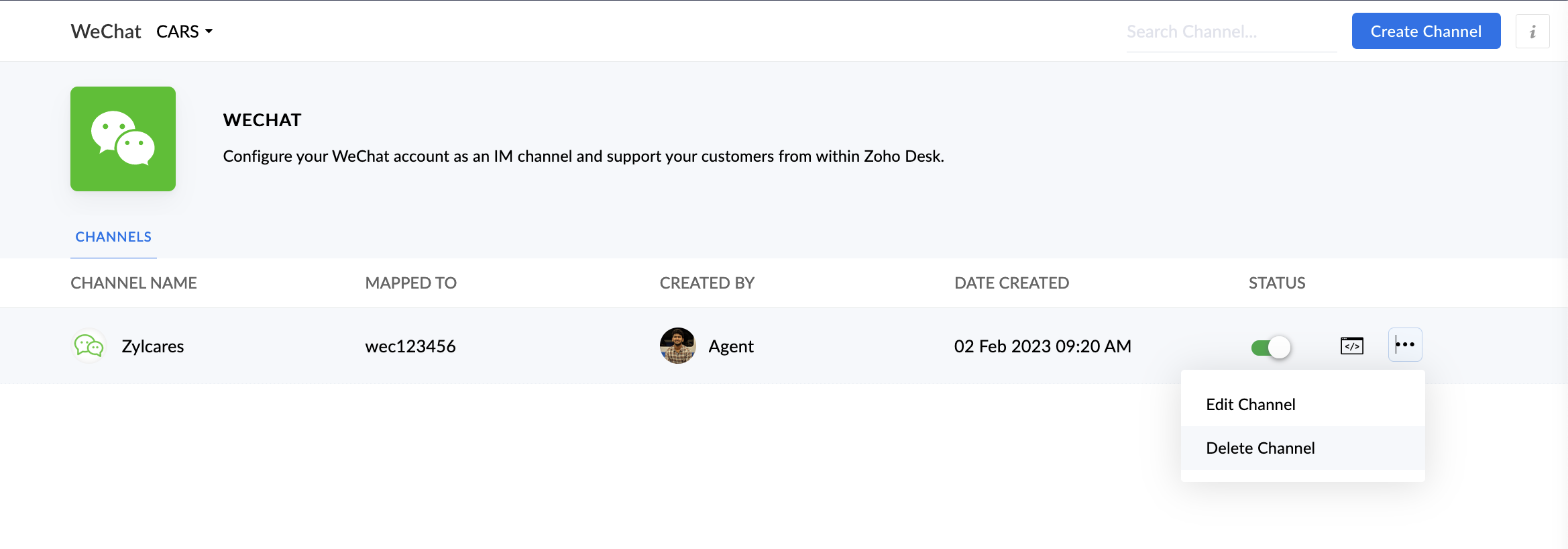Click the MAPPED TO column header

point(410,283)
